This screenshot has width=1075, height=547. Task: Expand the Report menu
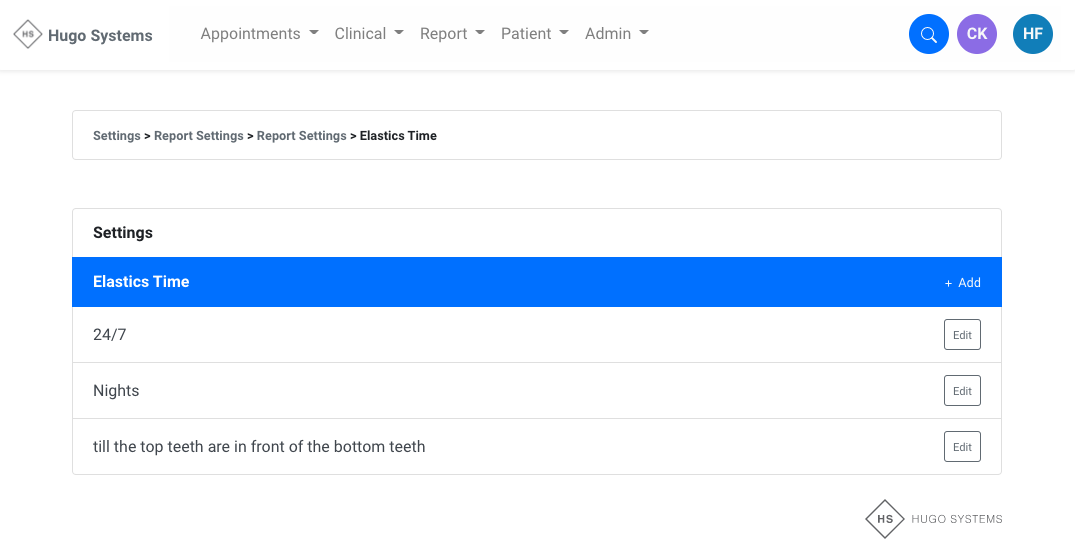click(452, 34)
